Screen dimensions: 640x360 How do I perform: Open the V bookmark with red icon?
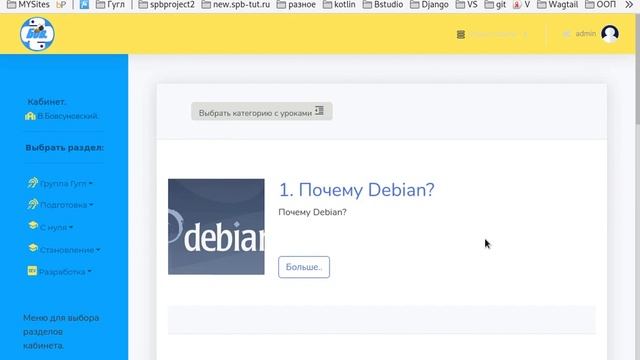coord(521,5)
